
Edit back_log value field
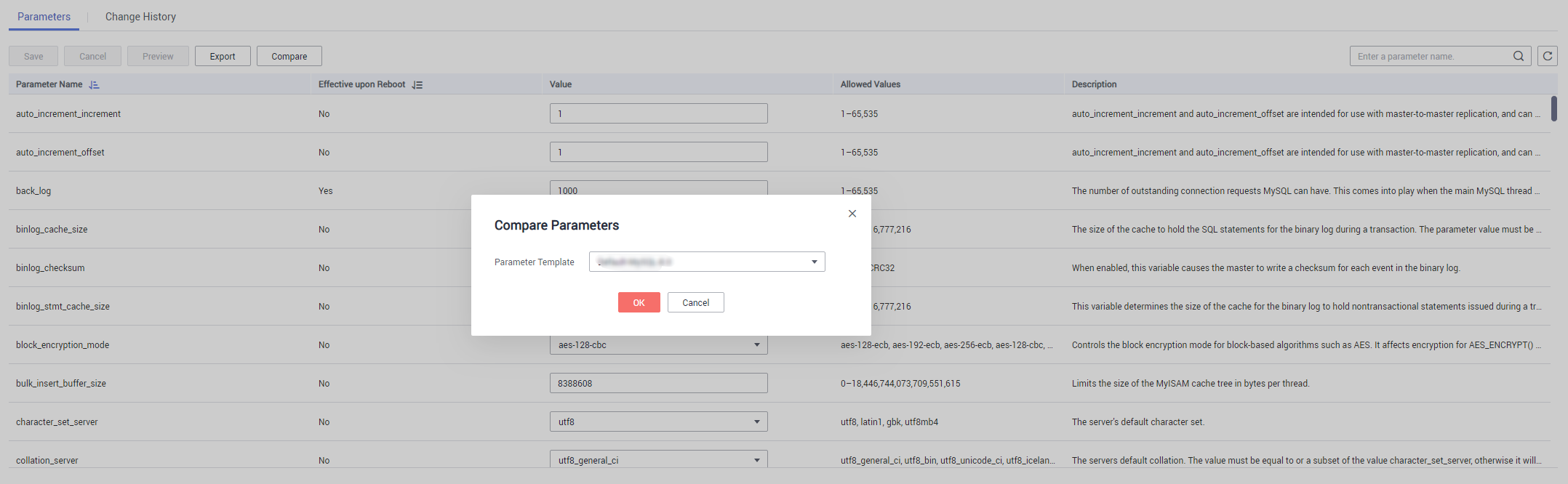click(x=658, y=188)
